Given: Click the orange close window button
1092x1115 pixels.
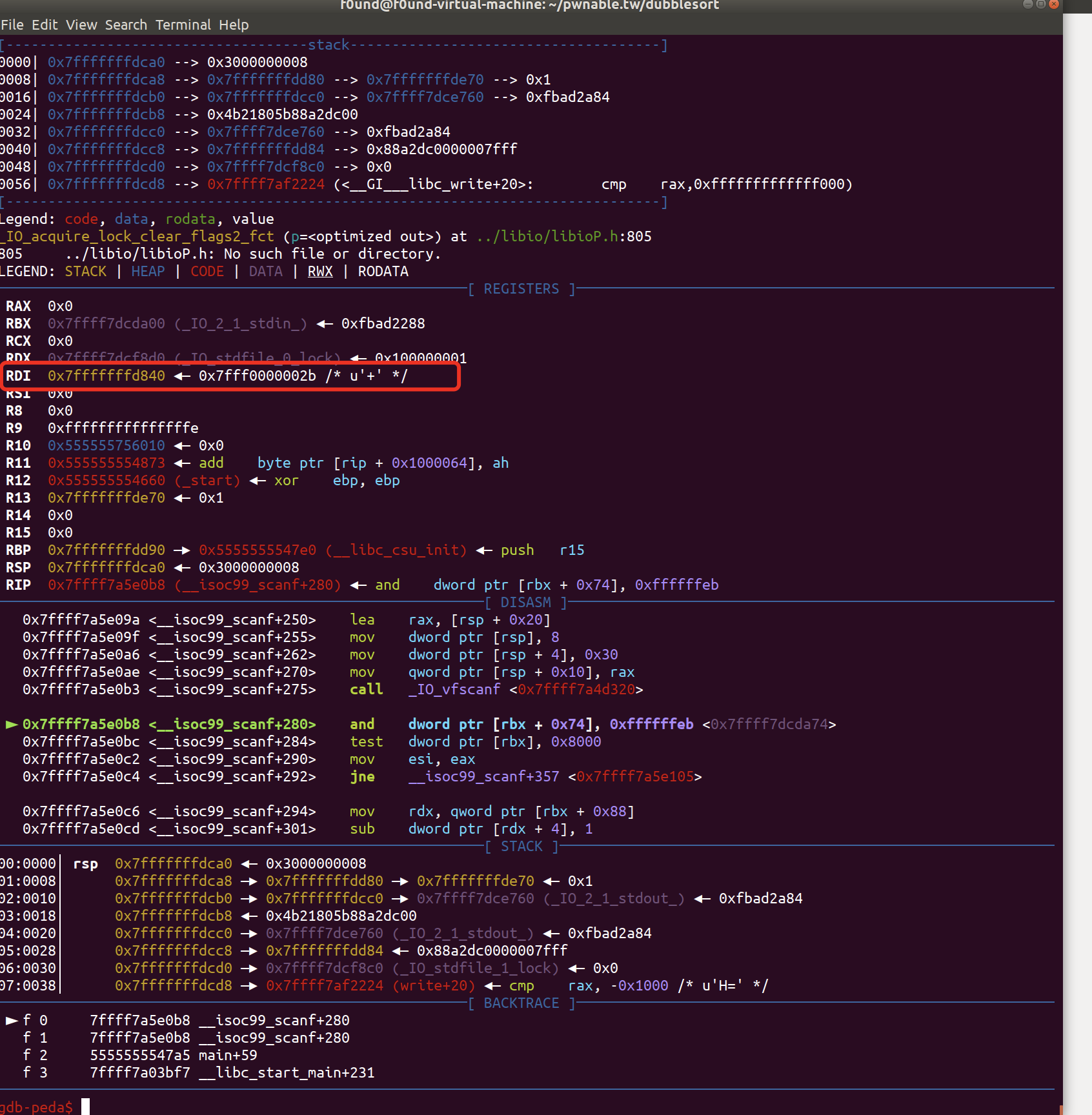Looking at the screenshot, I should [1054, 4].
